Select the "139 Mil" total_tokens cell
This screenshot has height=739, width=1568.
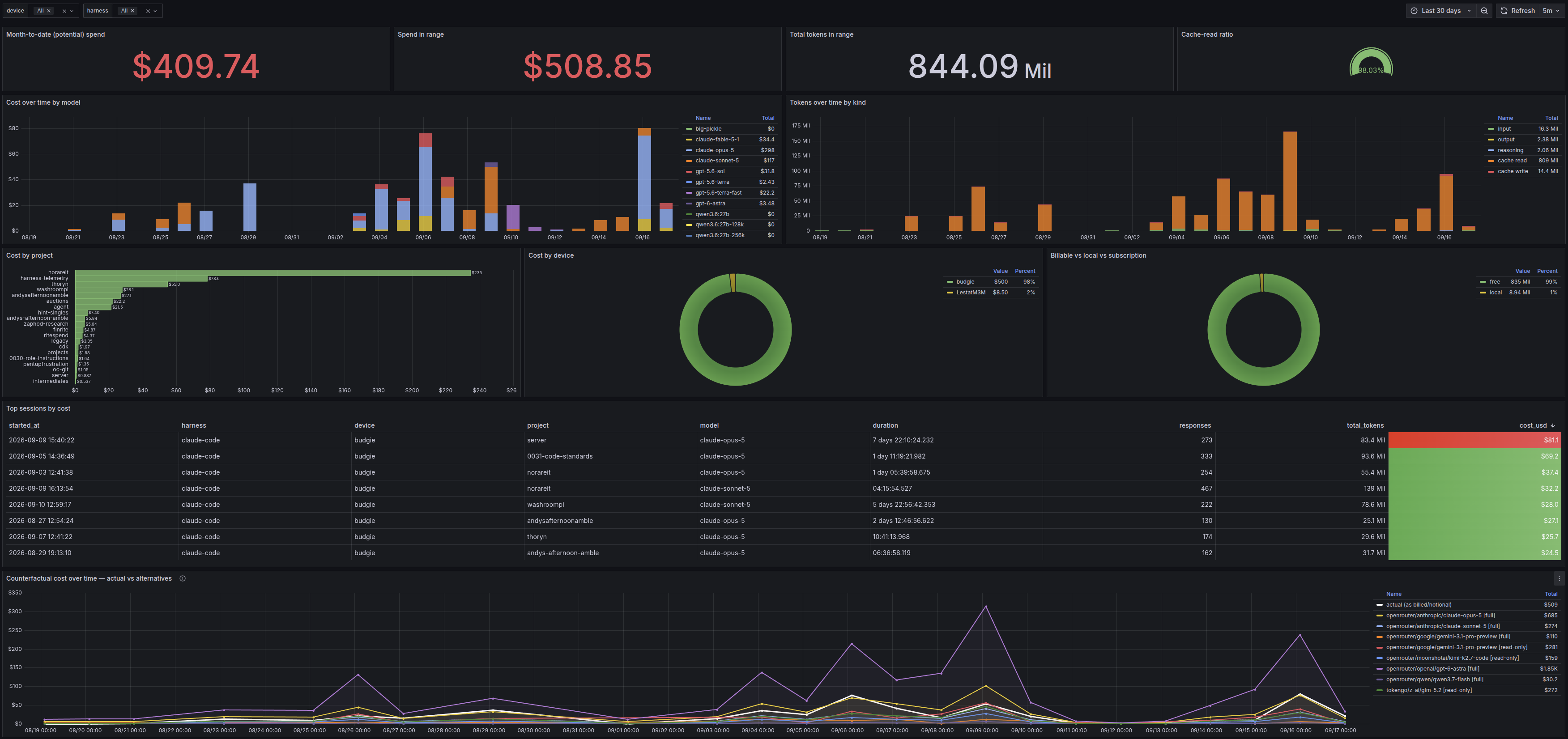tap(1301, 488)
